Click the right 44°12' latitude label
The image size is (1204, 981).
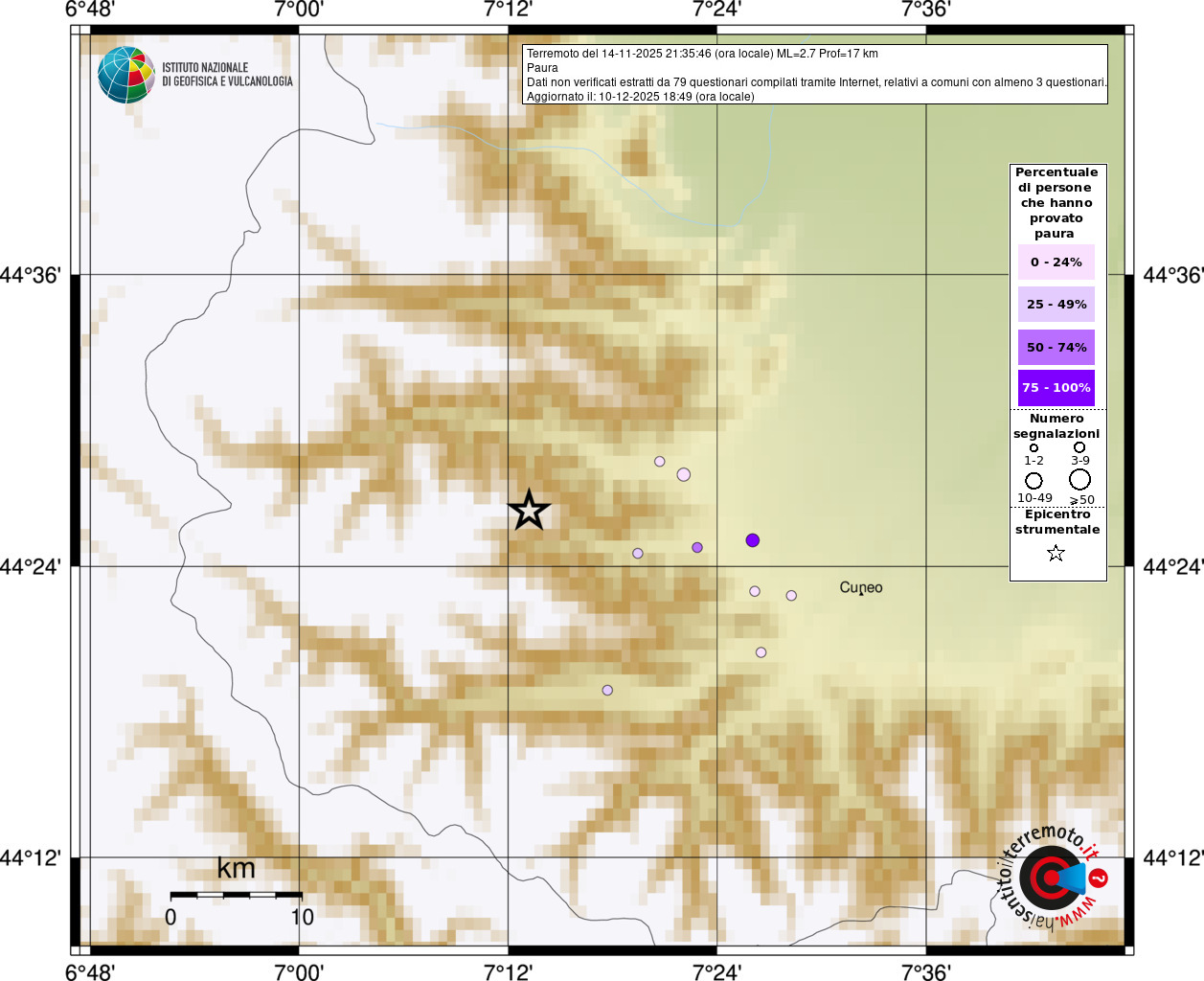pos(1173,858)
